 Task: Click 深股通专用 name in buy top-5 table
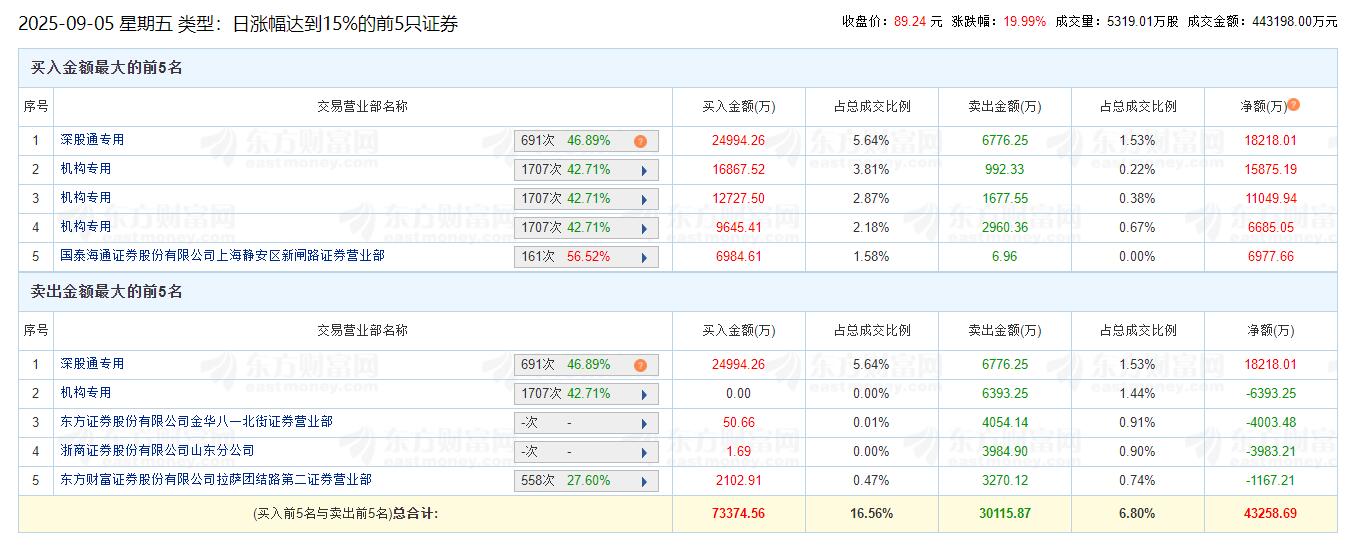(92, 140)
